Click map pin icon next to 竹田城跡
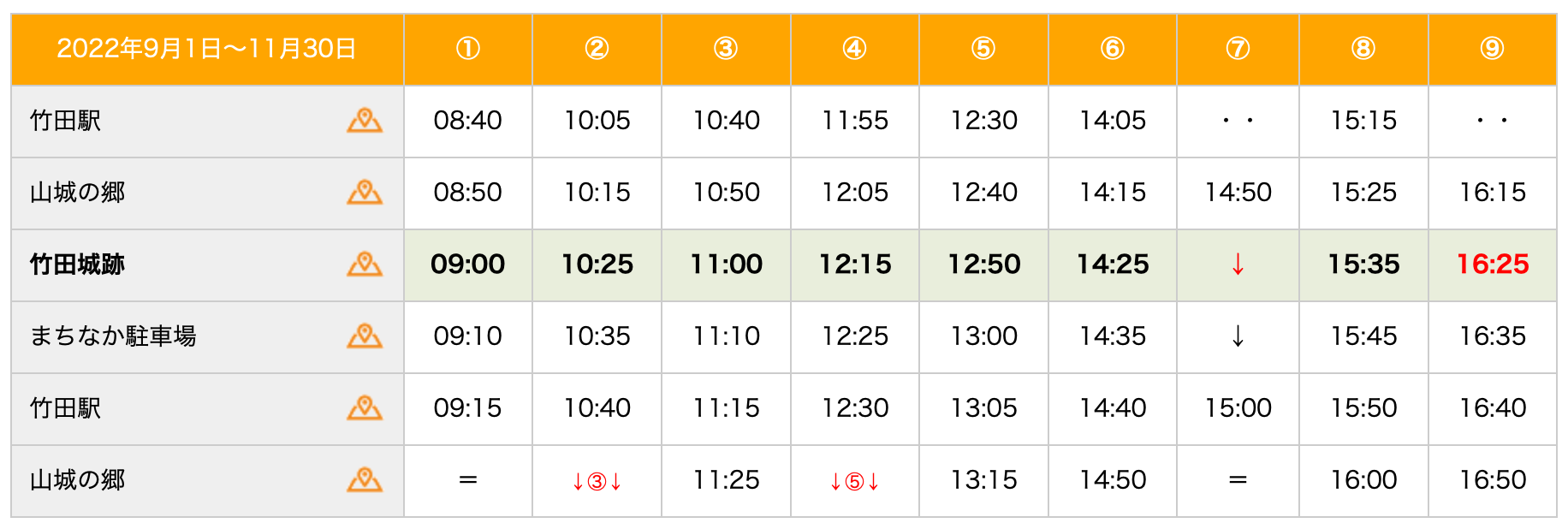 [365, 264]
